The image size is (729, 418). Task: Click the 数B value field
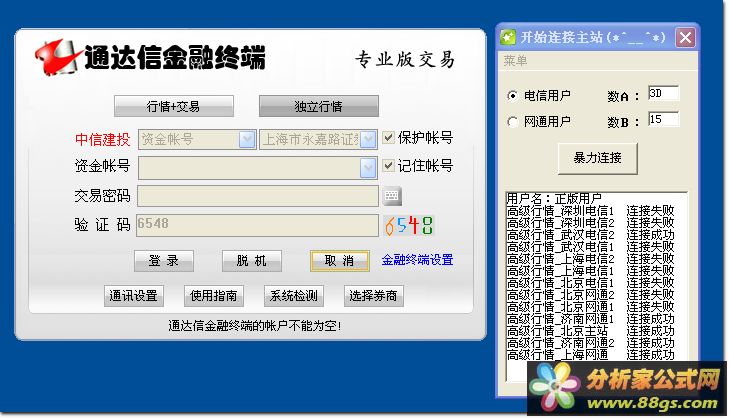pyautogui.click(x=663, y=119)
